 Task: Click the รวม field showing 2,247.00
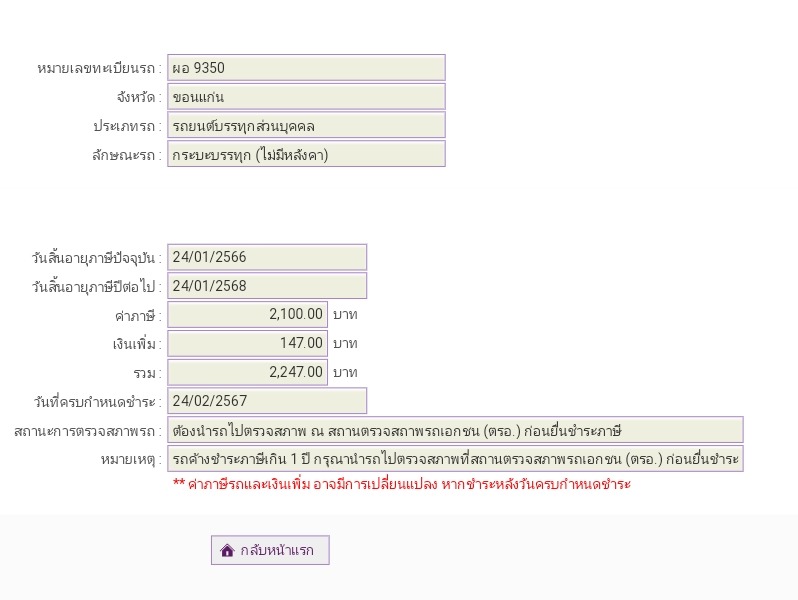[247, 372]
